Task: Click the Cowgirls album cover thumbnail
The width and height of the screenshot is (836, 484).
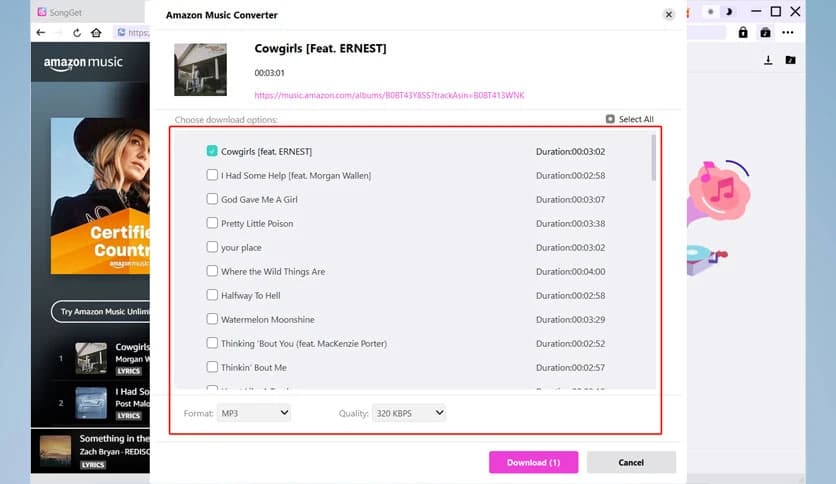Action: tap(200, 70)
